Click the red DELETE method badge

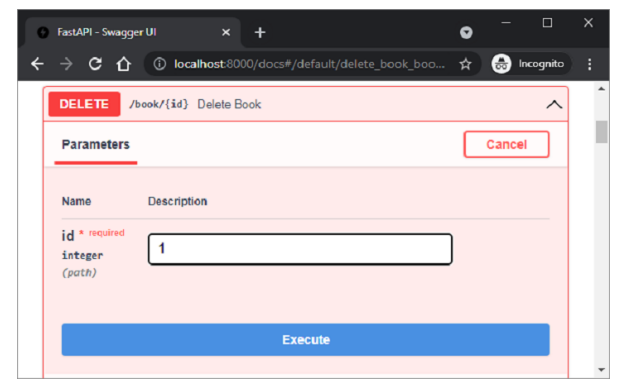84,104
